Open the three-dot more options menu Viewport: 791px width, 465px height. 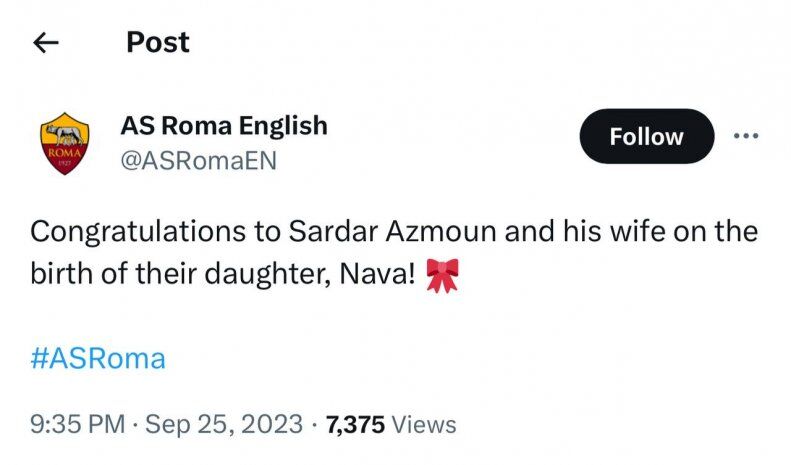pyautogui.click(x=746, y=136)
